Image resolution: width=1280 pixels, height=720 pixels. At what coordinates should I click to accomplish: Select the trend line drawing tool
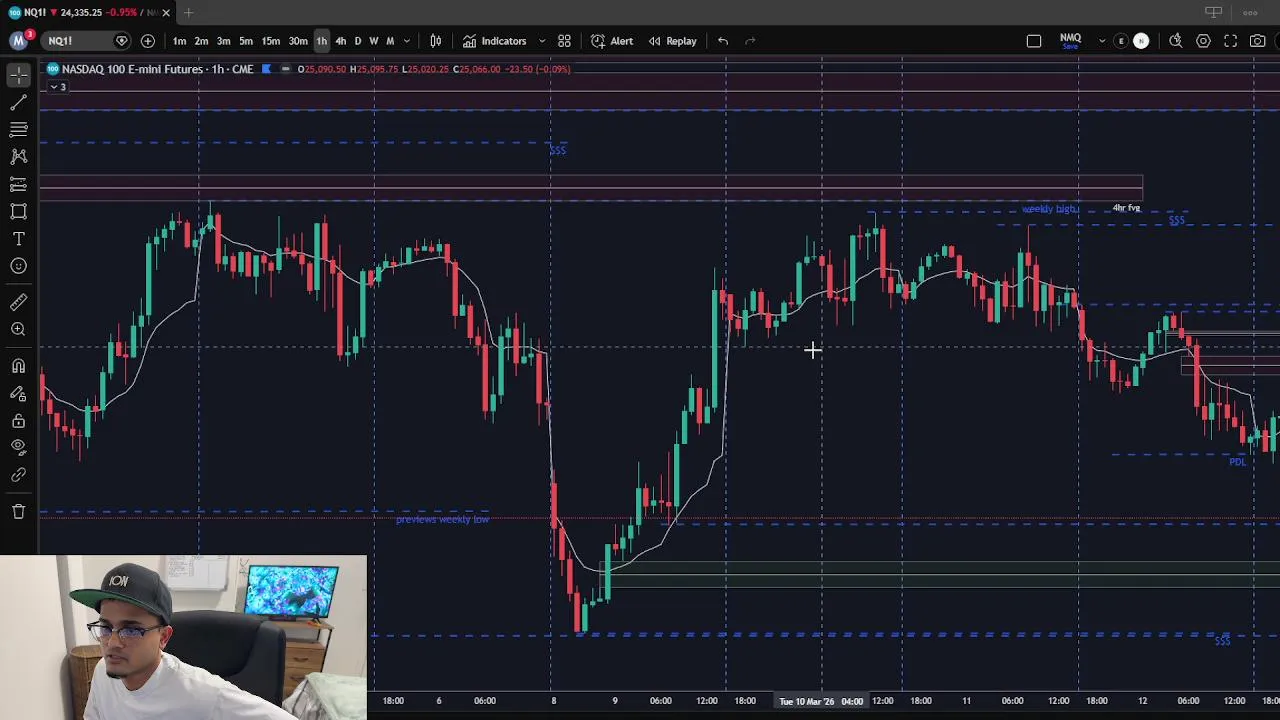tap(18, 102)
